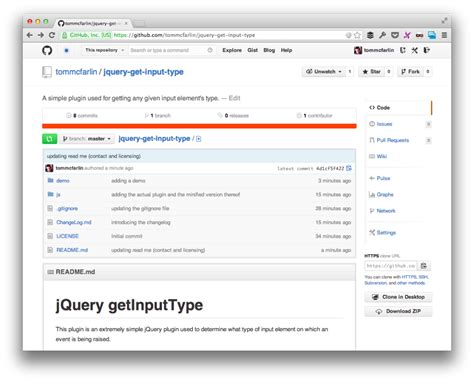Bookmark page with the star icon in address bar
474x382 pixels.
point(357,35)
